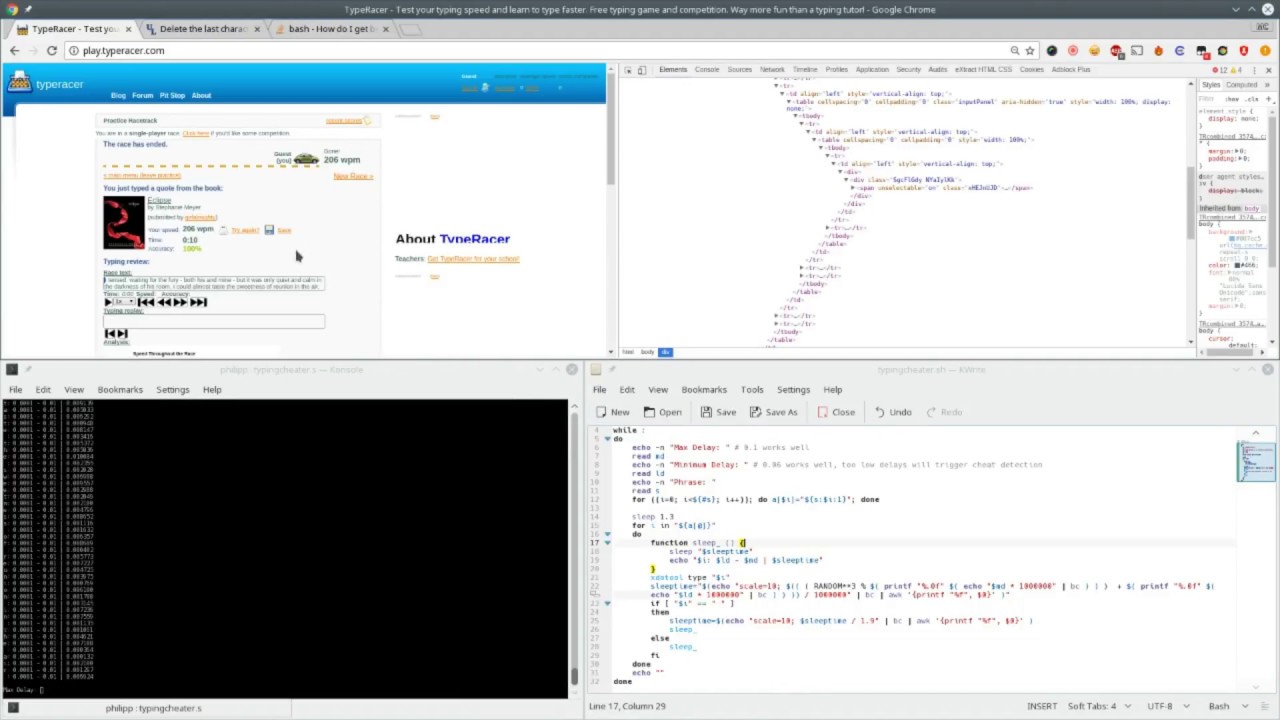
Task: Fast-forward the typing replay
Action: click(x=180, y=302)
